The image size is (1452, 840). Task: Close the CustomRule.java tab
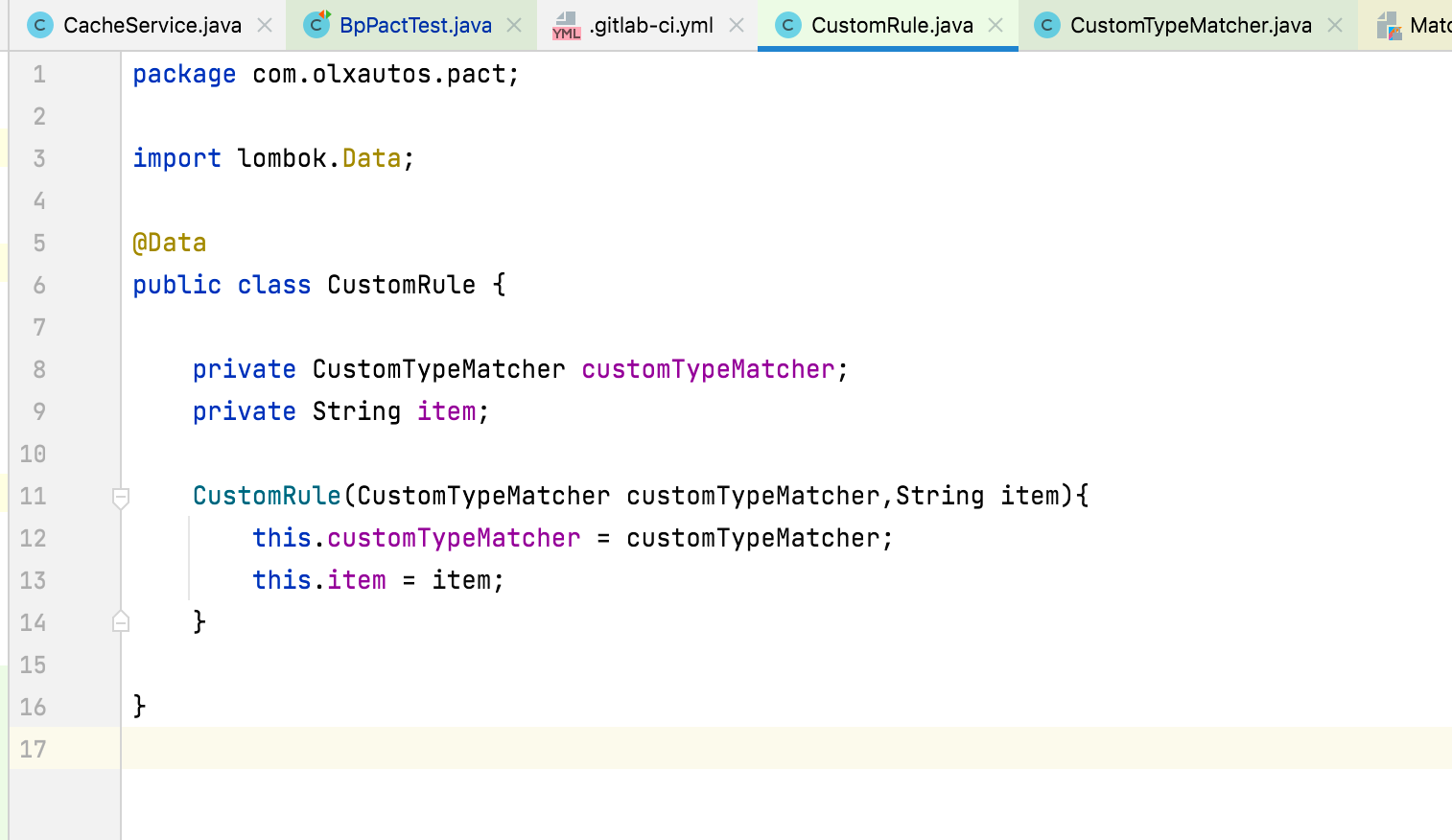pos(995,25)
